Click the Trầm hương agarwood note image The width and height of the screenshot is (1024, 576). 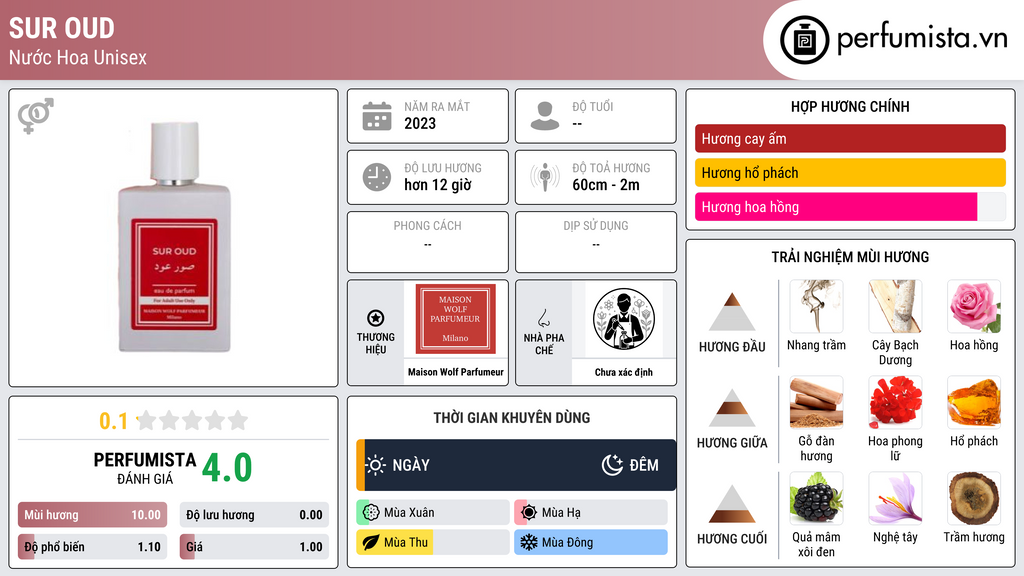click(974, 498)
